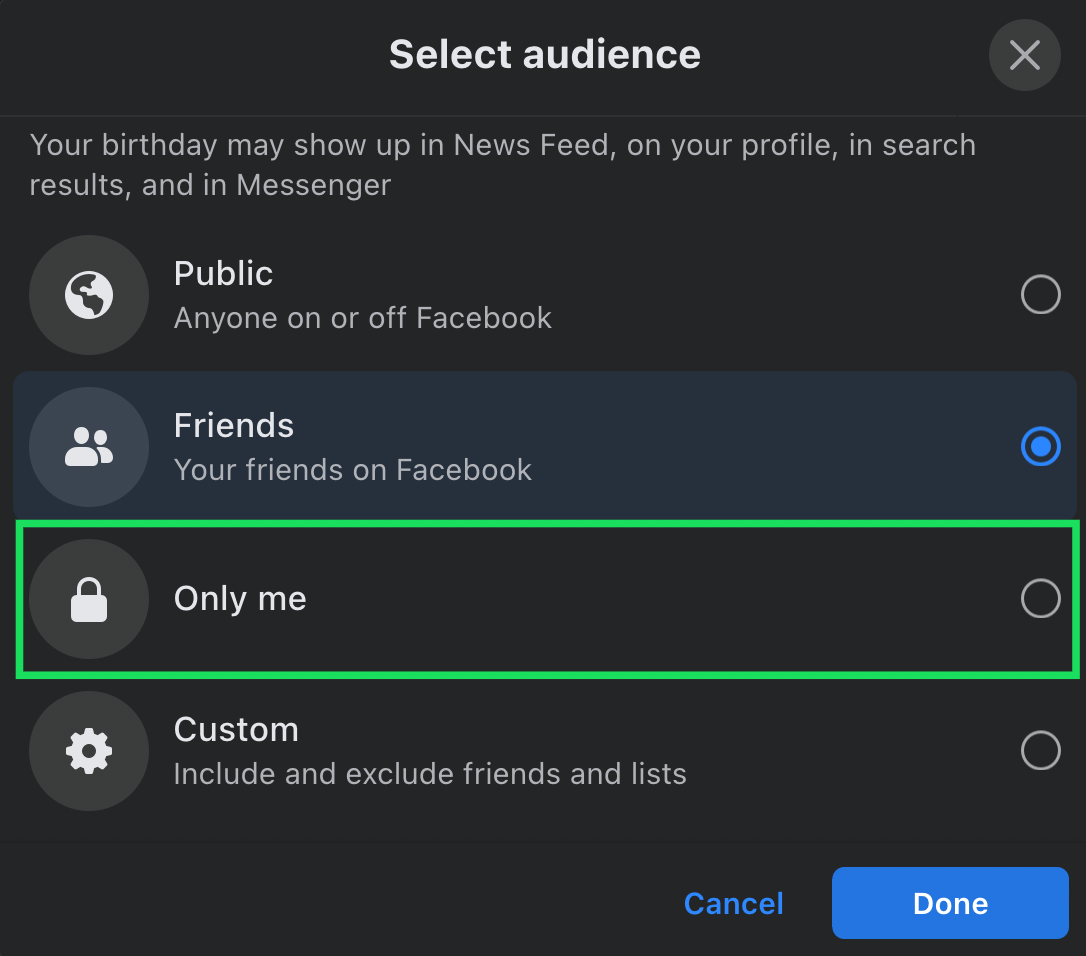Click "Include and exclude friends and lists"
Viewport: 1086px width, 956px height.
click(x=430, y=774)
